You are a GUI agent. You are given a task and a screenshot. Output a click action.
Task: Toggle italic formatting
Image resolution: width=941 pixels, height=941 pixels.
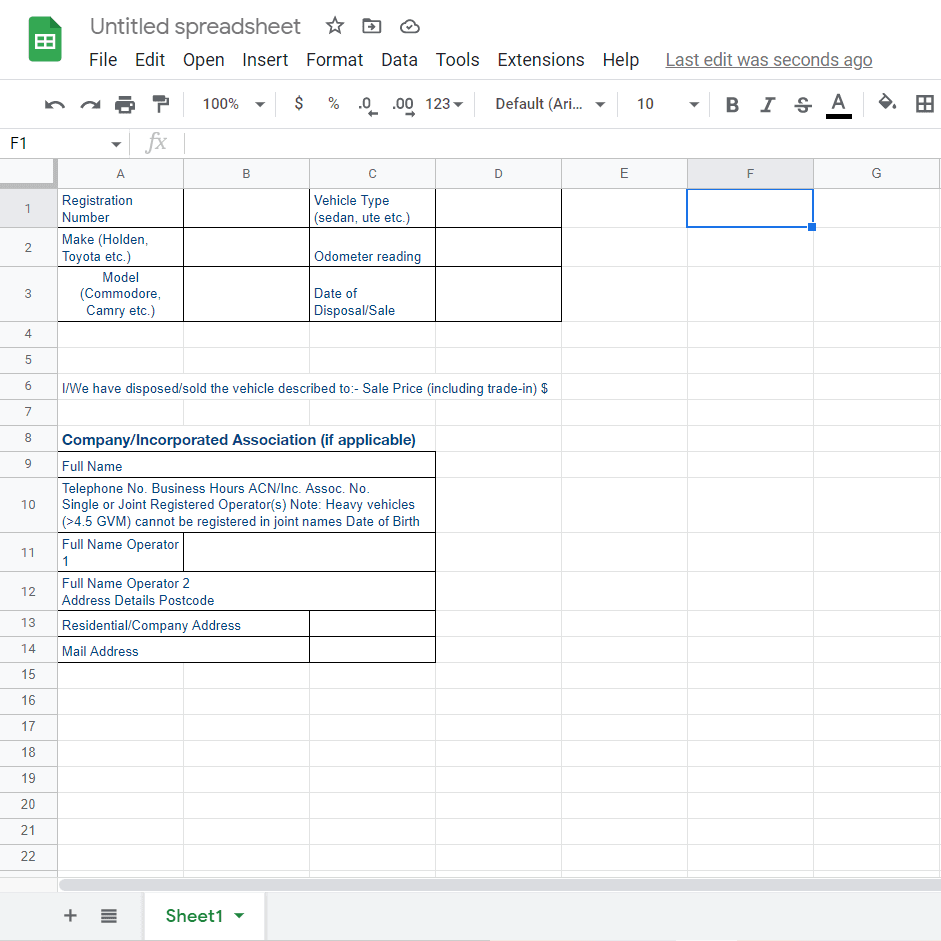(x=768, y=105)
